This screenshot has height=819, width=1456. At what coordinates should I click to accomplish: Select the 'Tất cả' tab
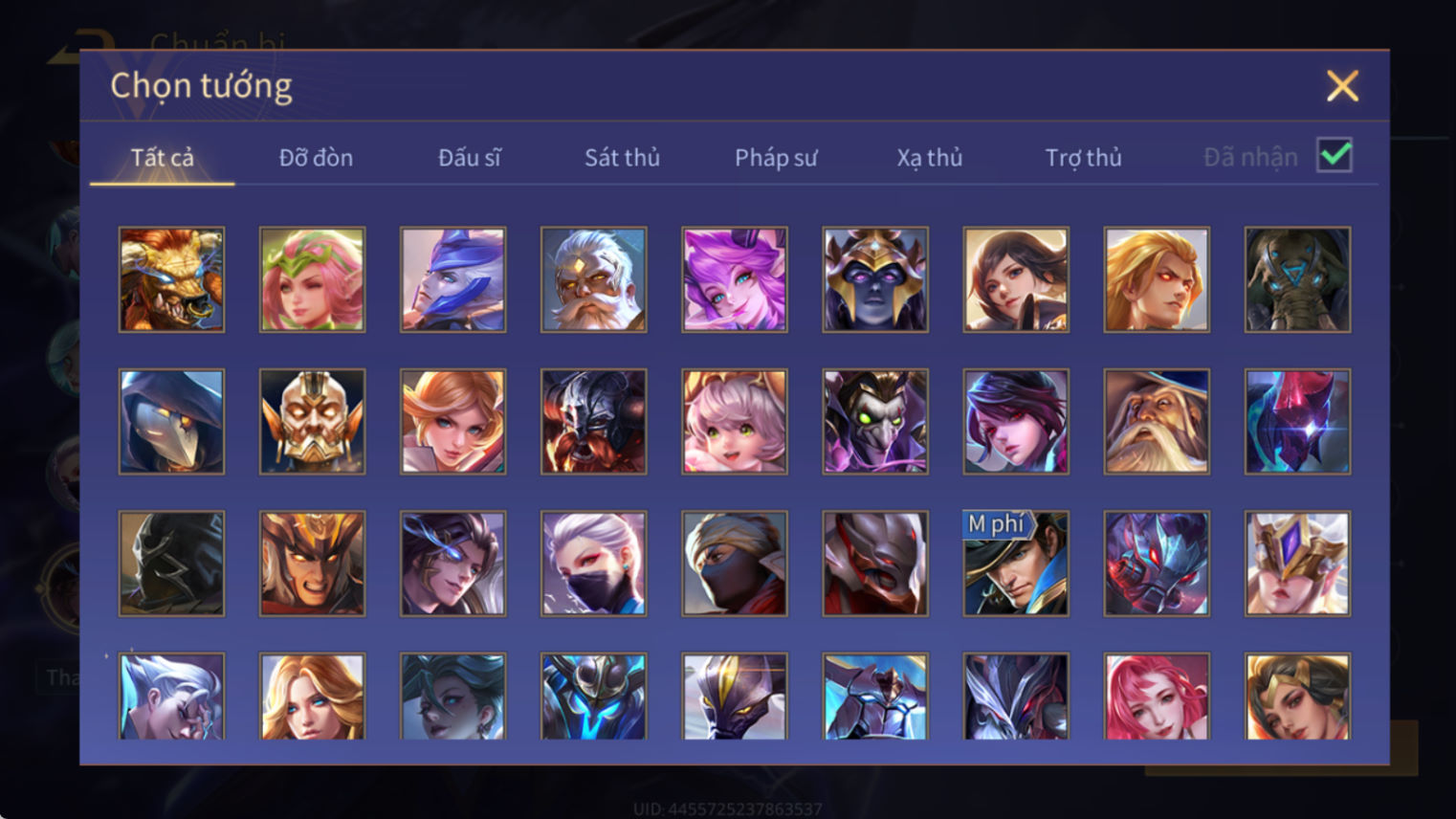(163, 158)
